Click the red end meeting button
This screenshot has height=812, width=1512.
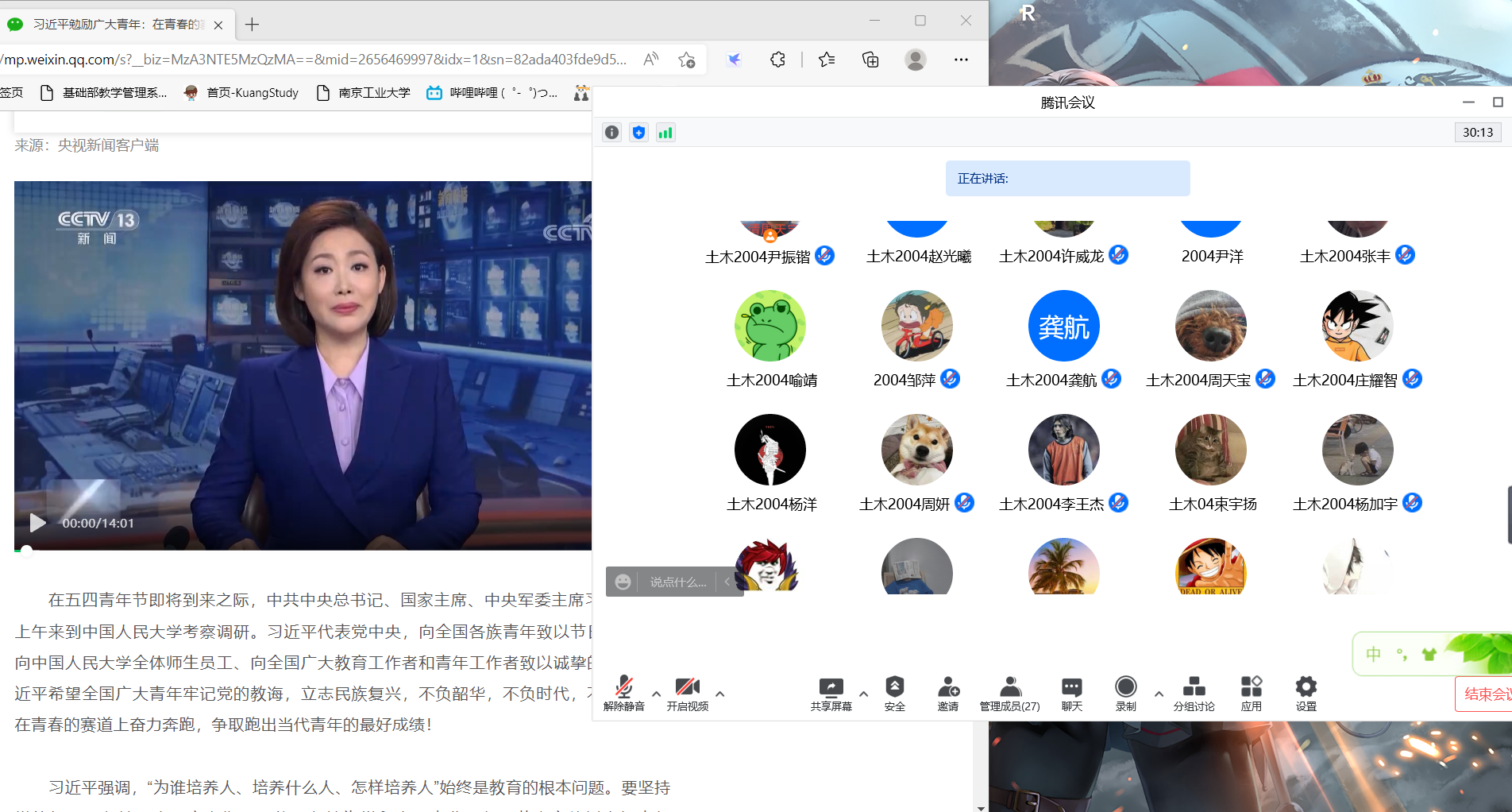[1483, 694]
